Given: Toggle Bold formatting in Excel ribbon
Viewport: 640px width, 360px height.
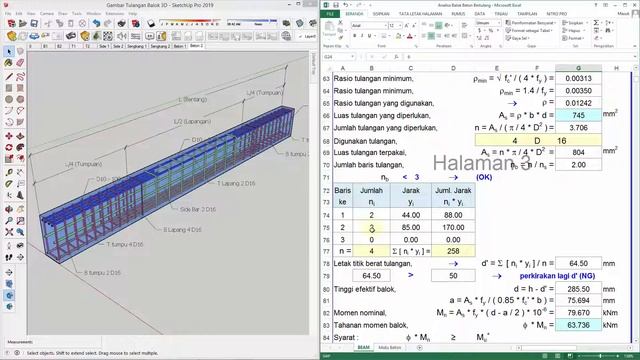Looking at the screenshot, I should [354, 36].
